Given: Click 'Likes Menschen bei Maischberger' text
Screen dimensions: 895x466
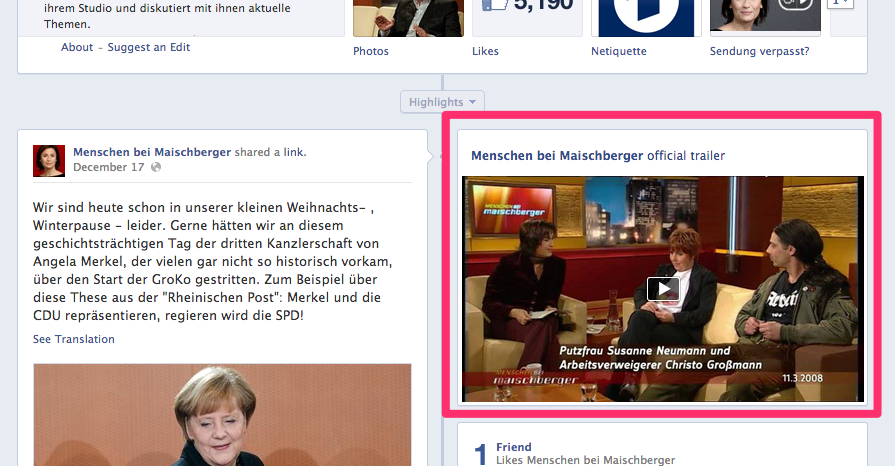Looking at the screenshot, I should tap(586, 460).
